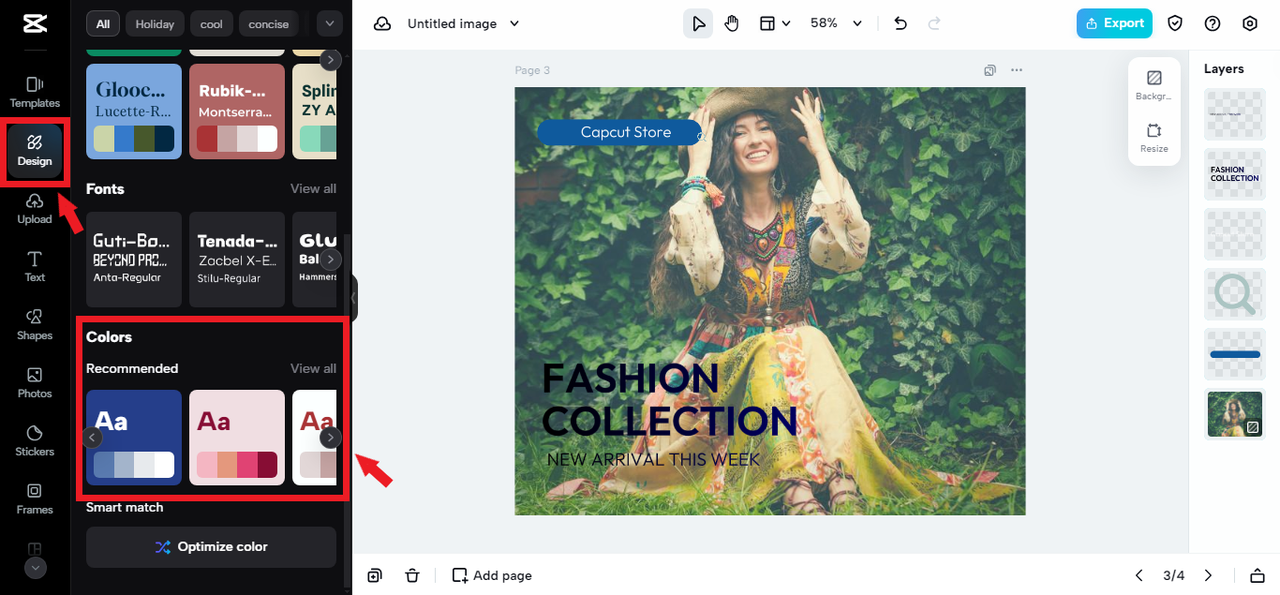The height and width of the screenshot is (595, 1280).
Task: Apply the pink color palette card
Action: (237, 438)
